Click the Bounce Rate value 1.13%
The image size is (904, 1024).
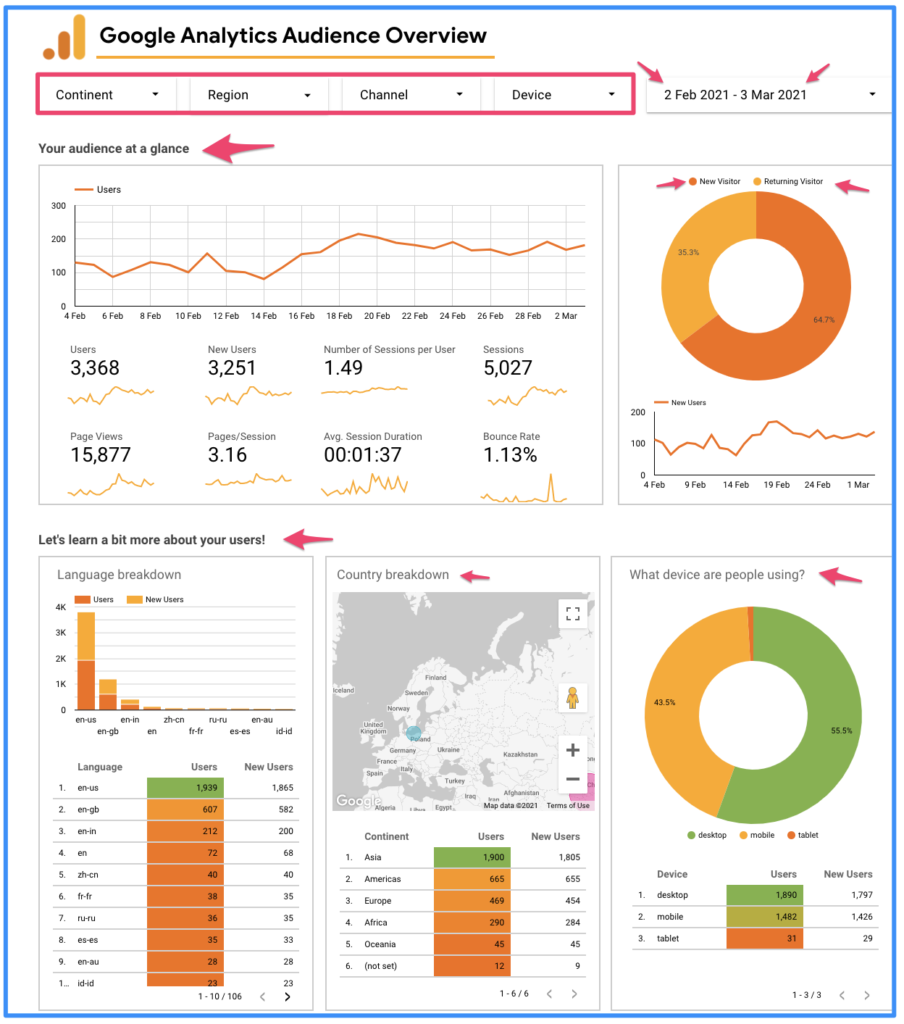pyautogui.click(x=510, y=455)
